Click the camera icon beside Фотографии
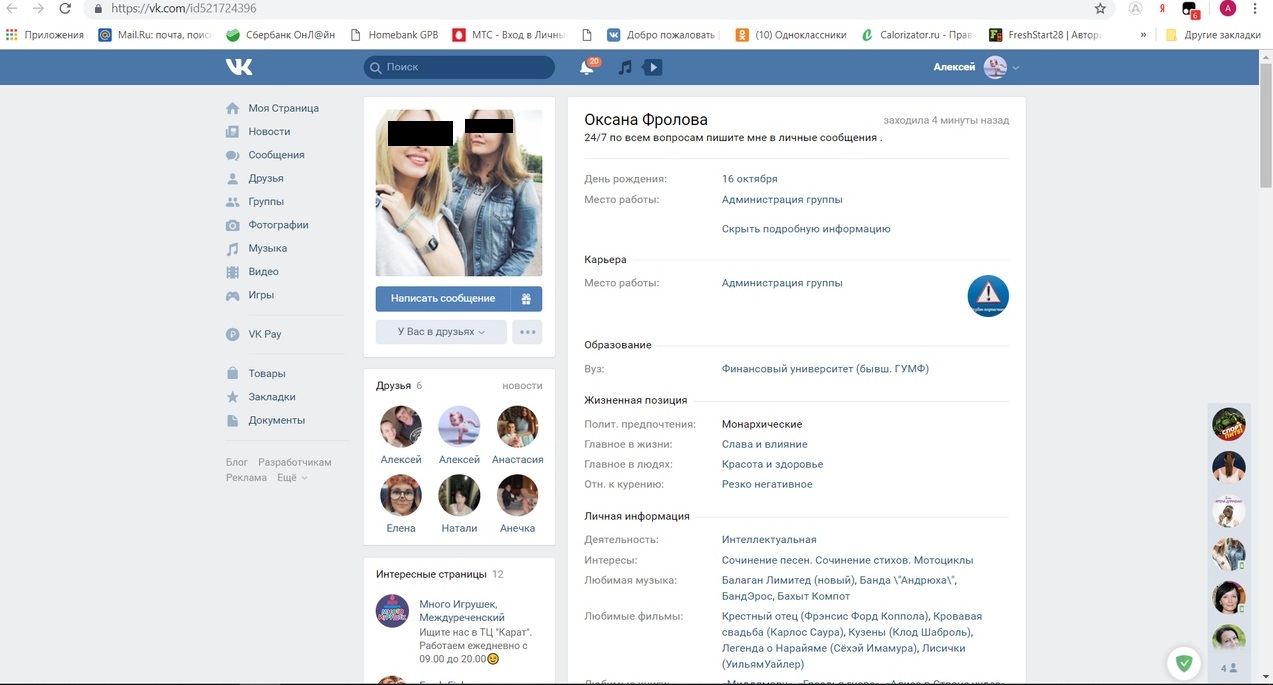The height and width of the screenshot is (685, 1273). coord(232,225)
